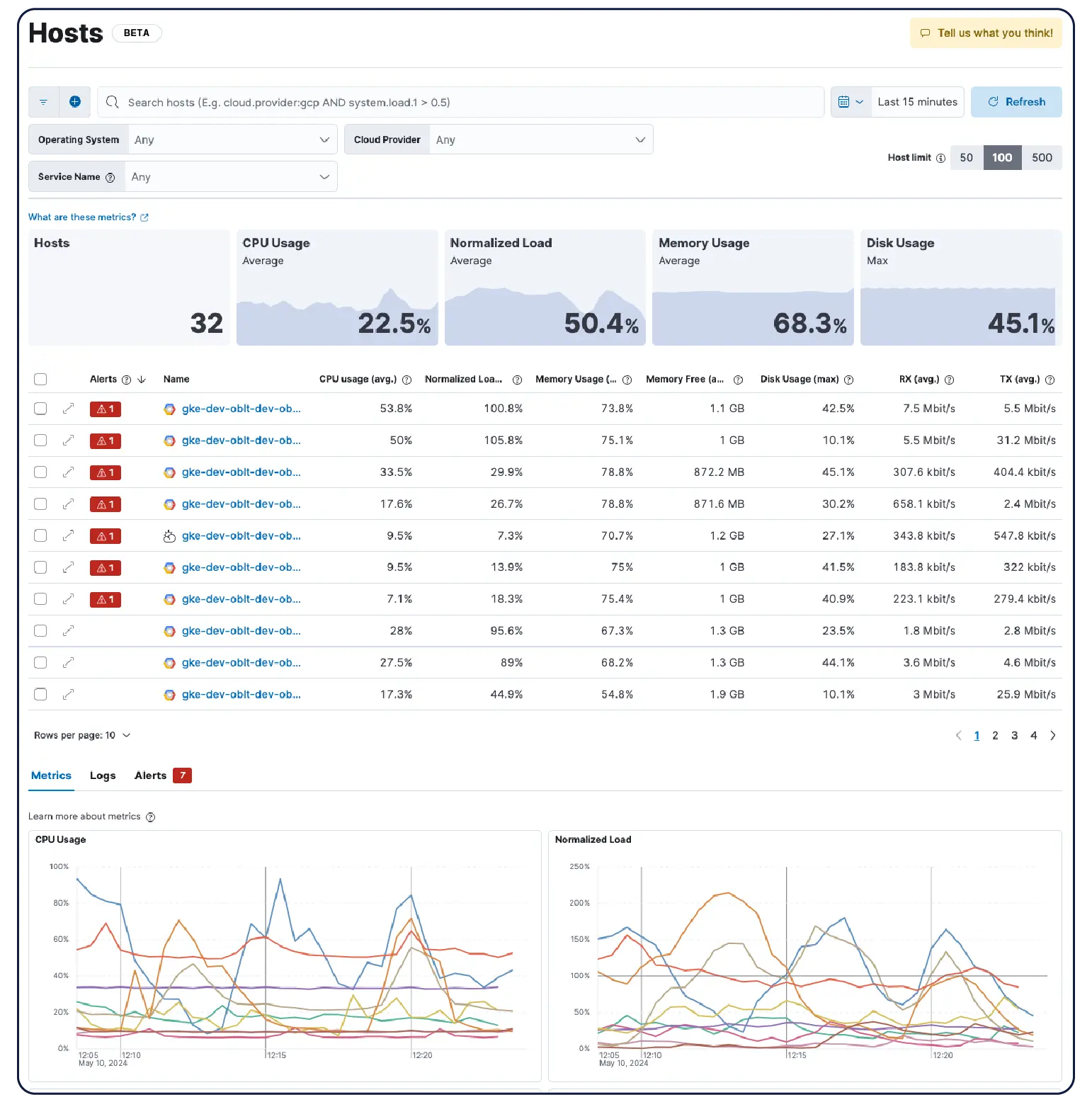Image resolution: width=1092 pixels, height=1102 pixels.
Task: Expand the first host using the diagonal arrows icon
Action: pyautogui.click(x=68, y=409)
